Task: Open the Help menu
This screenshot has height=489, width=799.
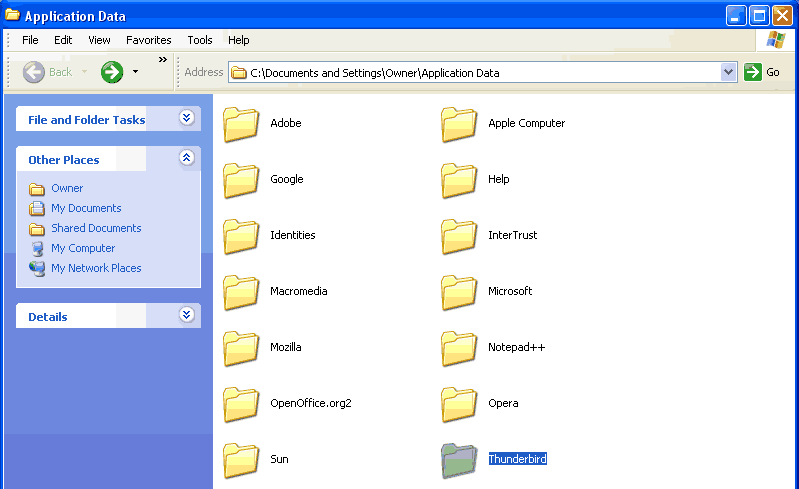Action: pyautogui.click(x=238, y=40)
